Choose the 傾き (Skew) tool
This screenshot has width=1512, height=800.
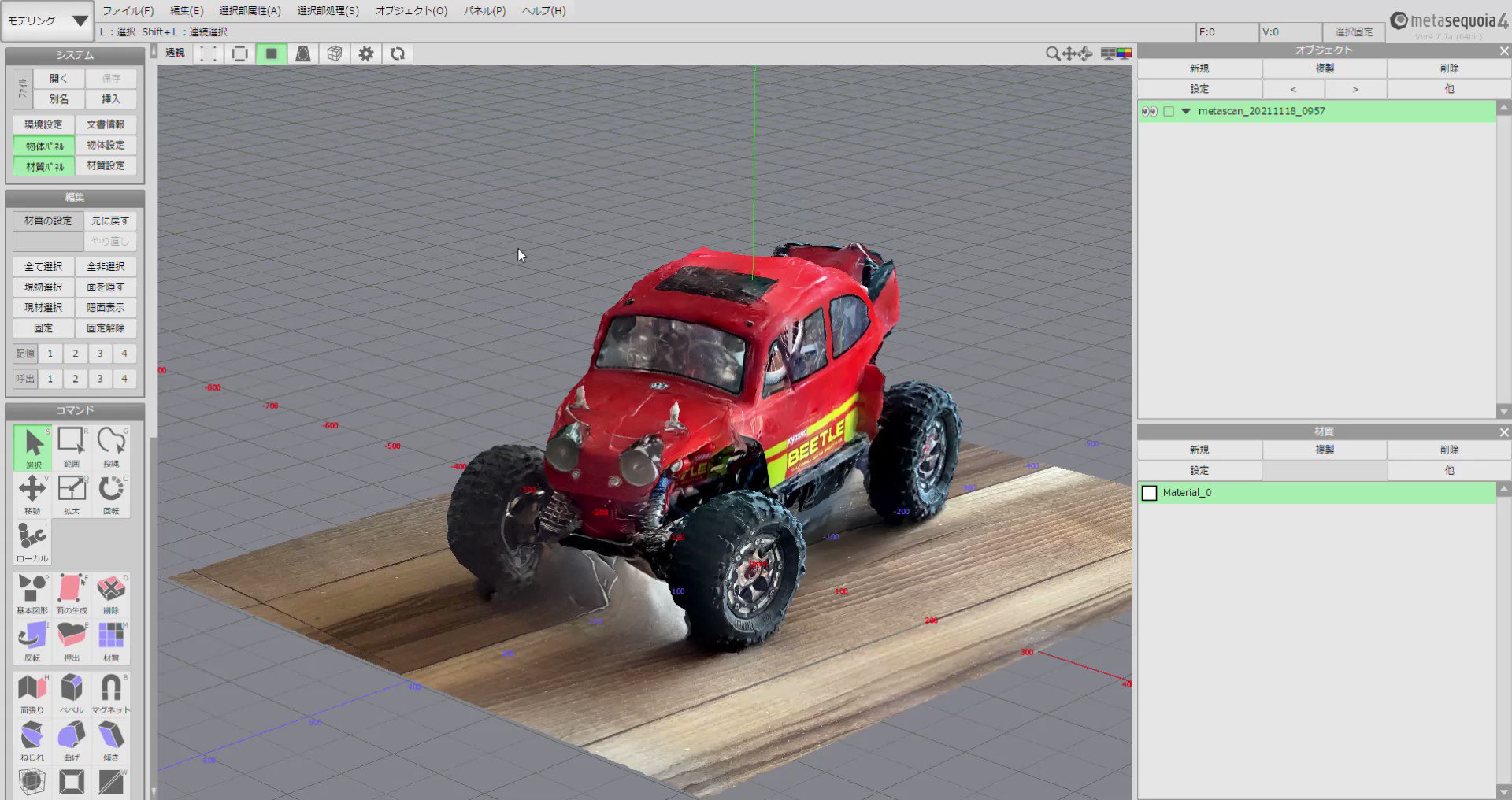(111, 741)
